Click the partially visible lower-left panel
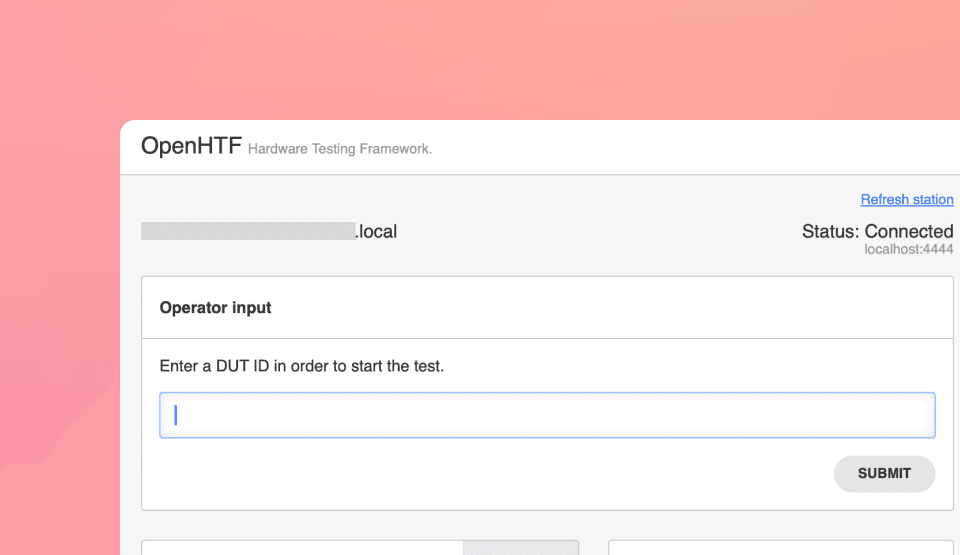The height and width of the screenshot is (555, 960). point(300,548)
